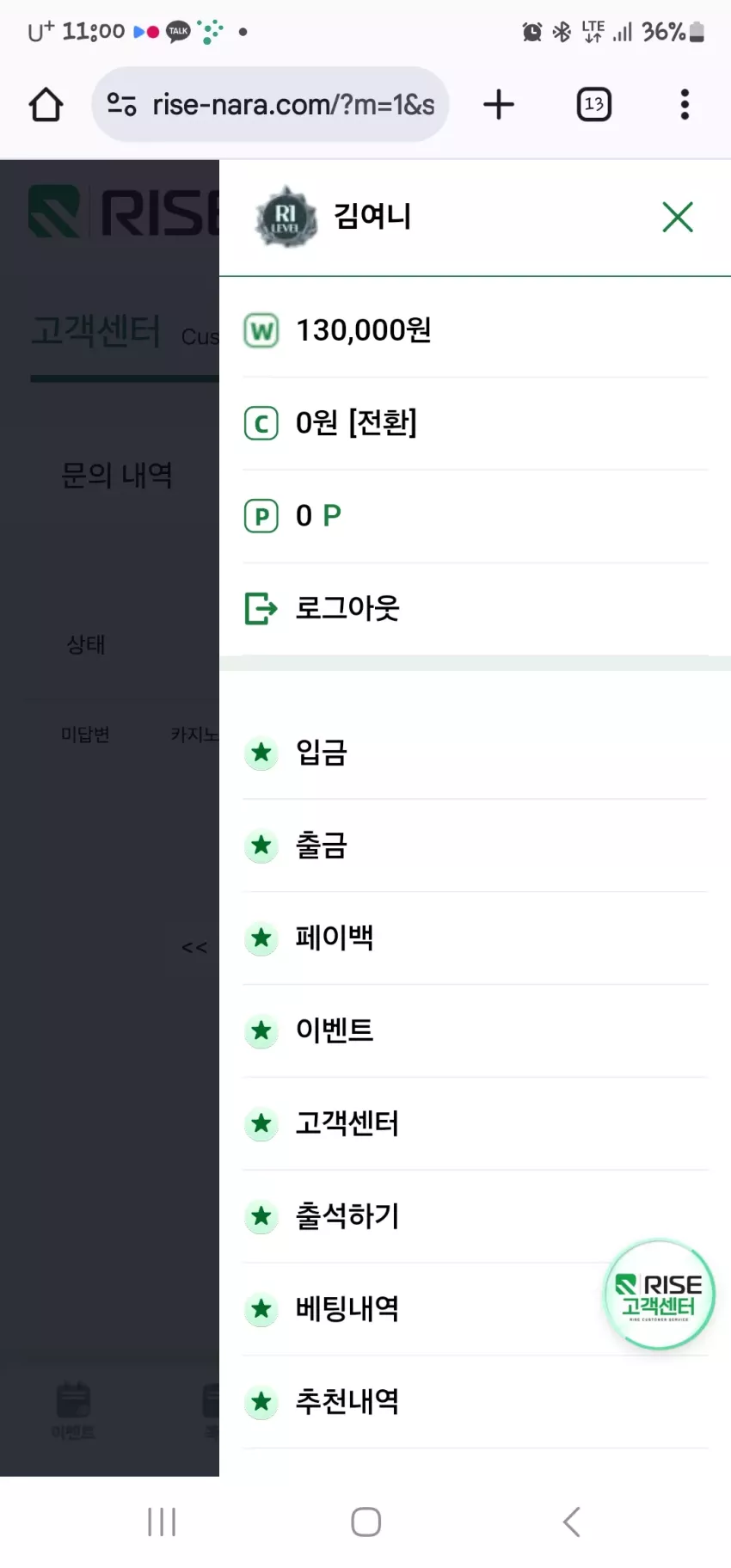Tap the P points icon
Image resolution: width=731 pixels, height=1568 pixels.
pos(261,516)
